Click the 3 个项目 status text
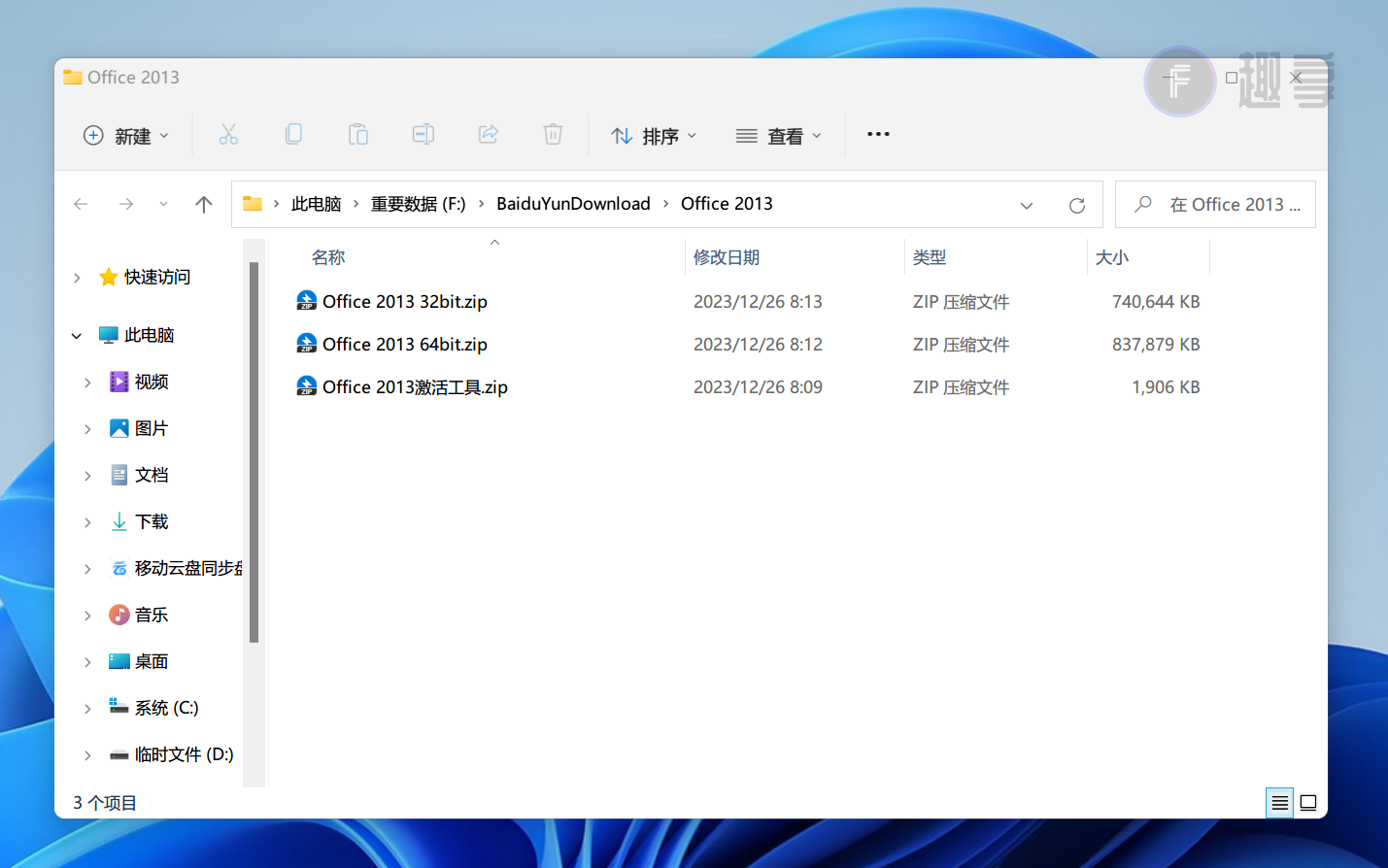This screenshot has width=1388, height=868. [105, 803]
